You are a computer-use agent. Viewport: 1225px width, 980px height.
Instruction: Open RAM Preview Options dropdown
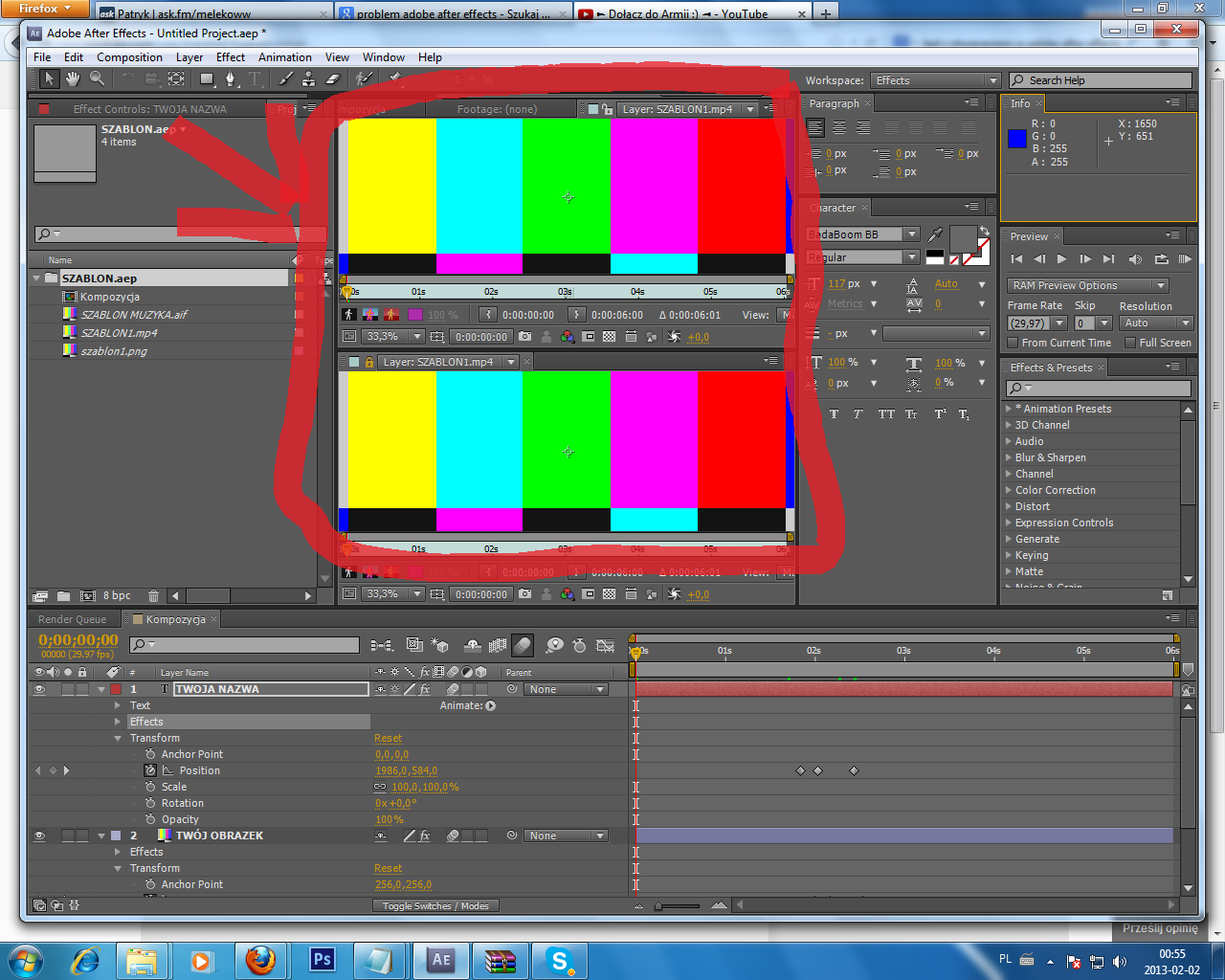tap(1088, 285)
